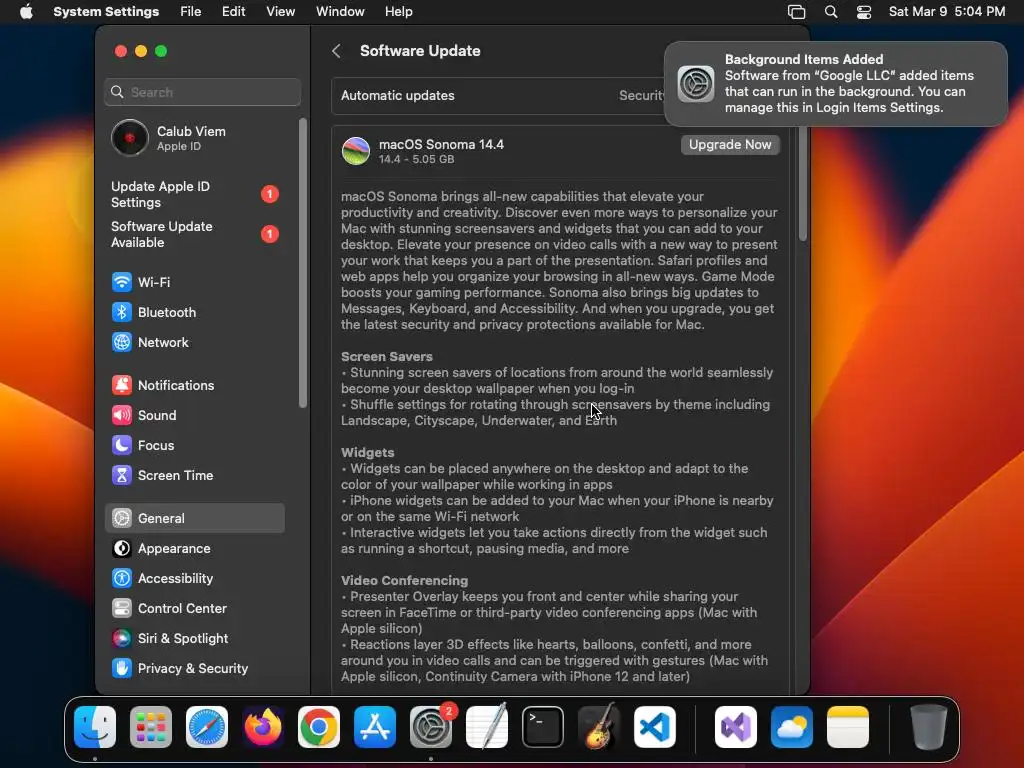
Task: Open the File menu
Action: click(191, 12)
